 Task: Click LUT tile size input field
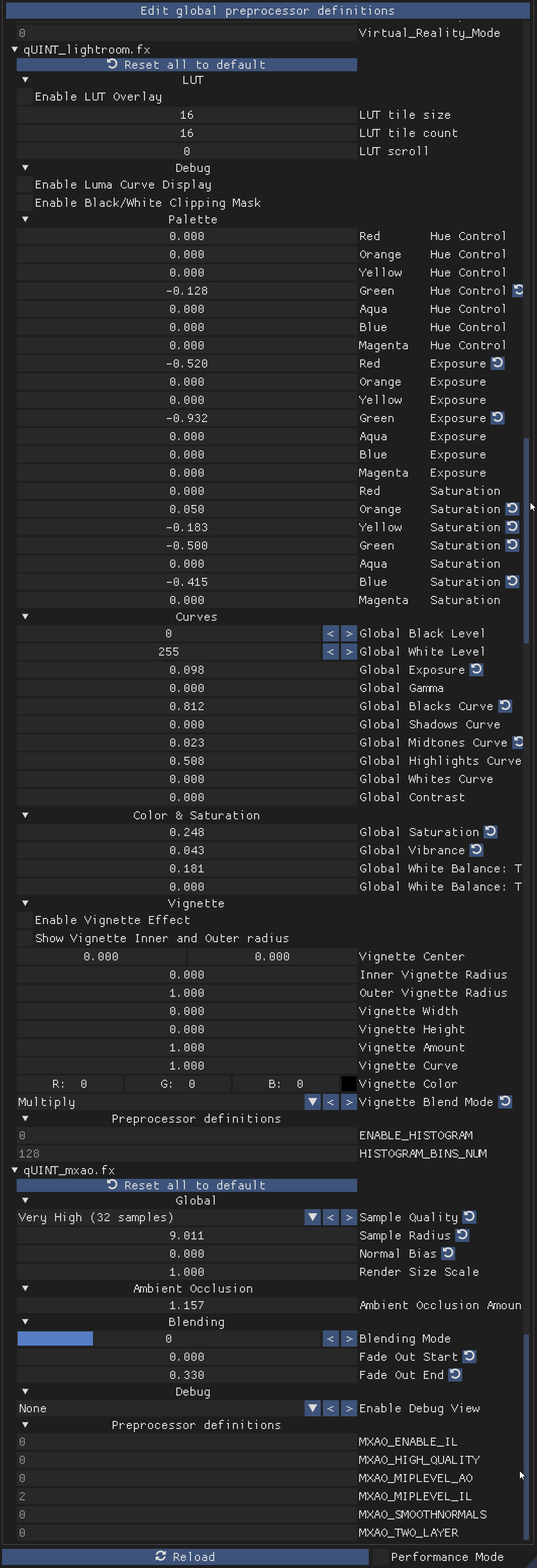coord(187,115)
